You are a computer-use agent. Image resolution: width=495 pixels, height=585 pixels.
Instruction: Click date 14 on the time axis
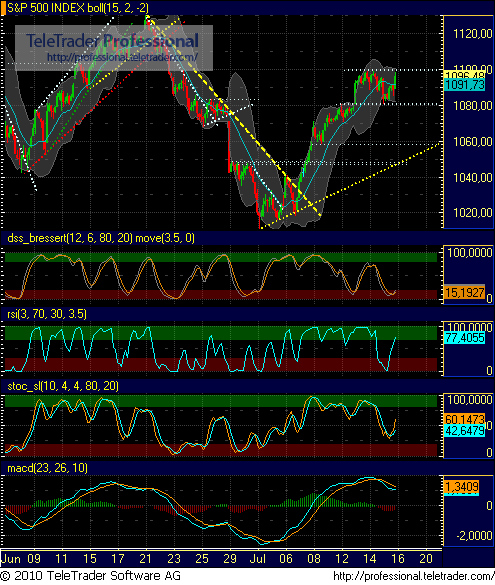370,559
